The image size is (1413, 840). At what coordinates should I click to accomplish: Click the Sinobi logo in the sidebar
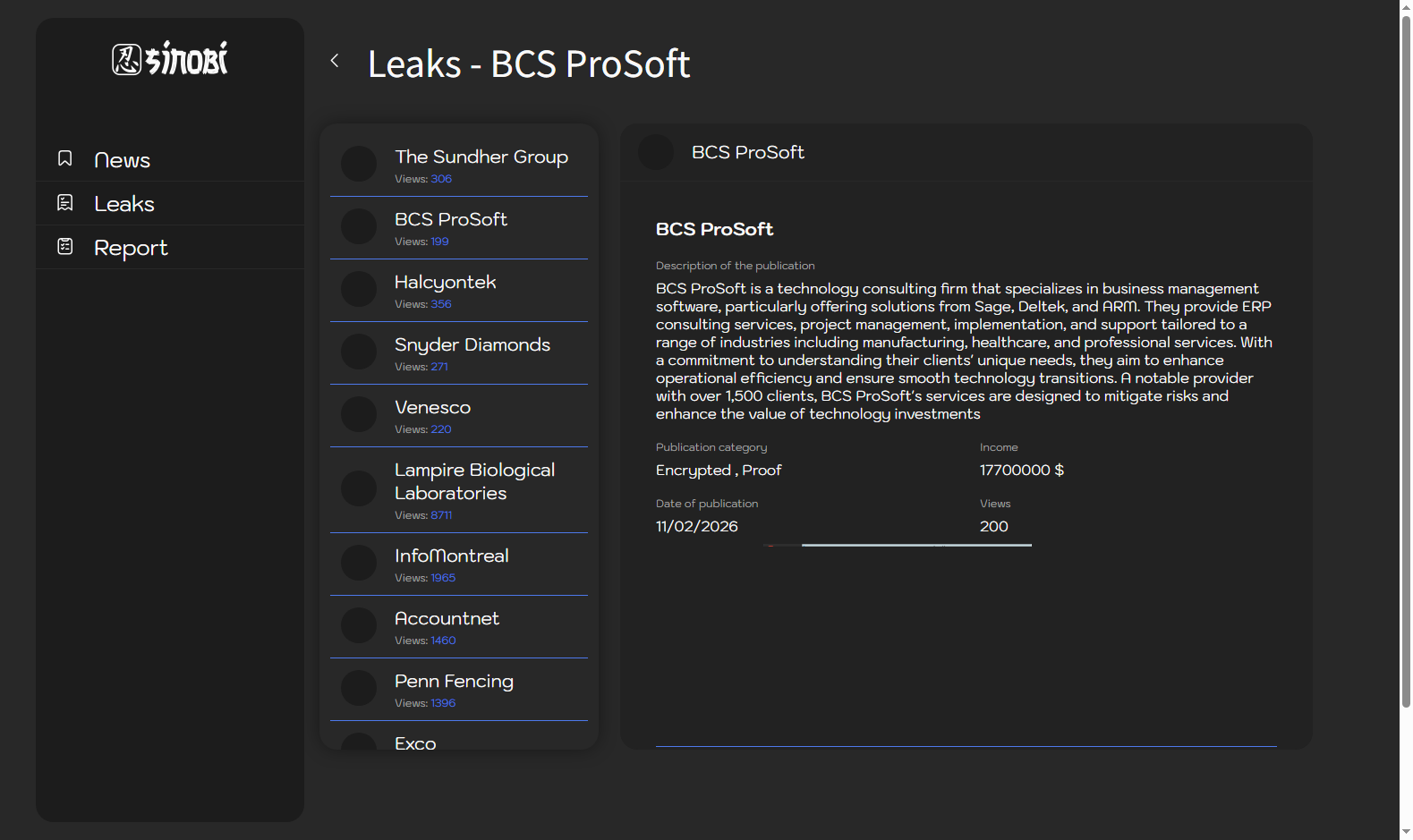coord(170,59)
